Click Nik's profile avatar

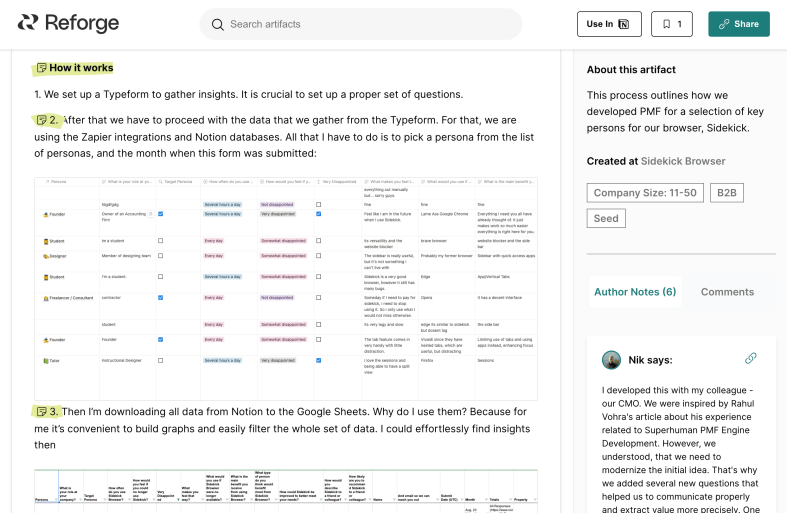coord(611,360)
